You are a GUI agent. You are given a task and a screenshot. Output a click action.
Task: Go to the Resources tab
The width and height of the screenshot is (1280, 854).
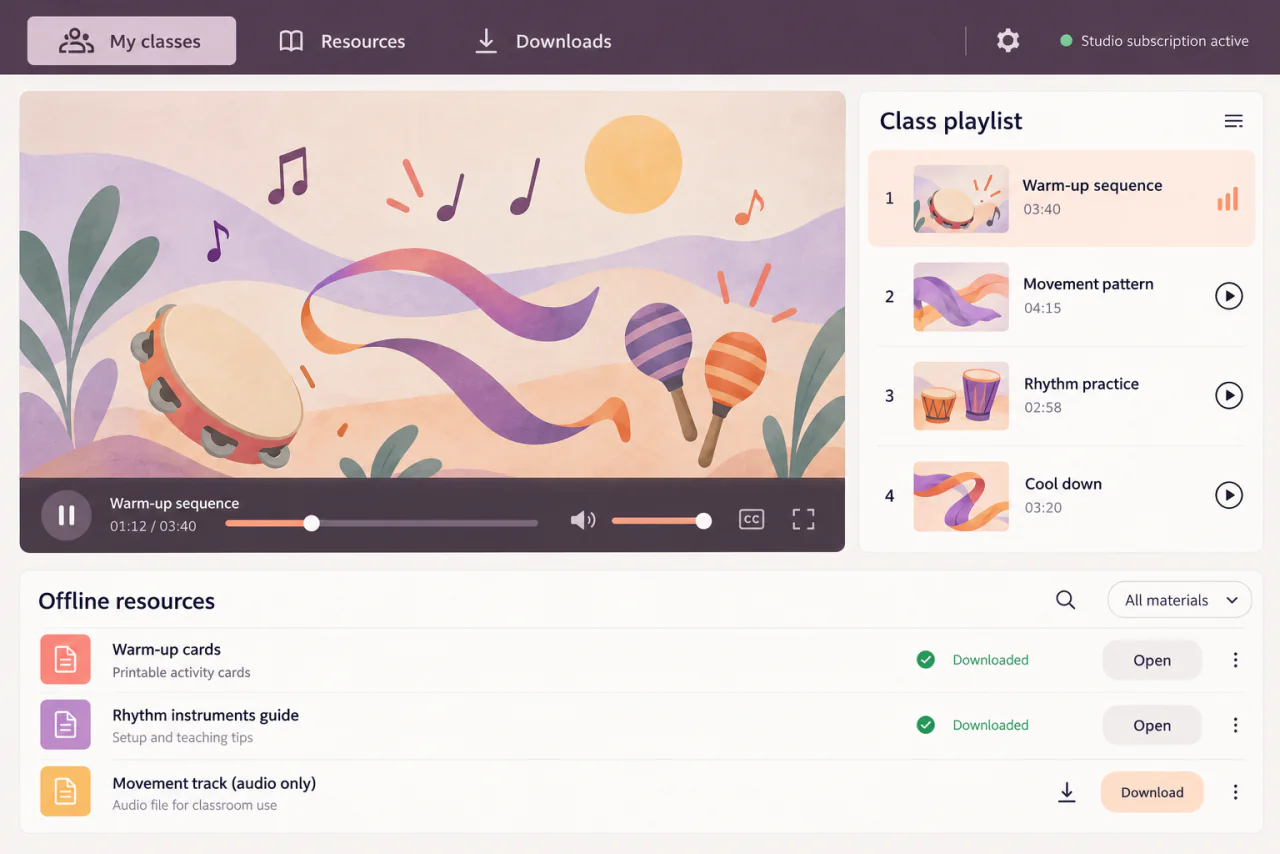pos(342,41)
